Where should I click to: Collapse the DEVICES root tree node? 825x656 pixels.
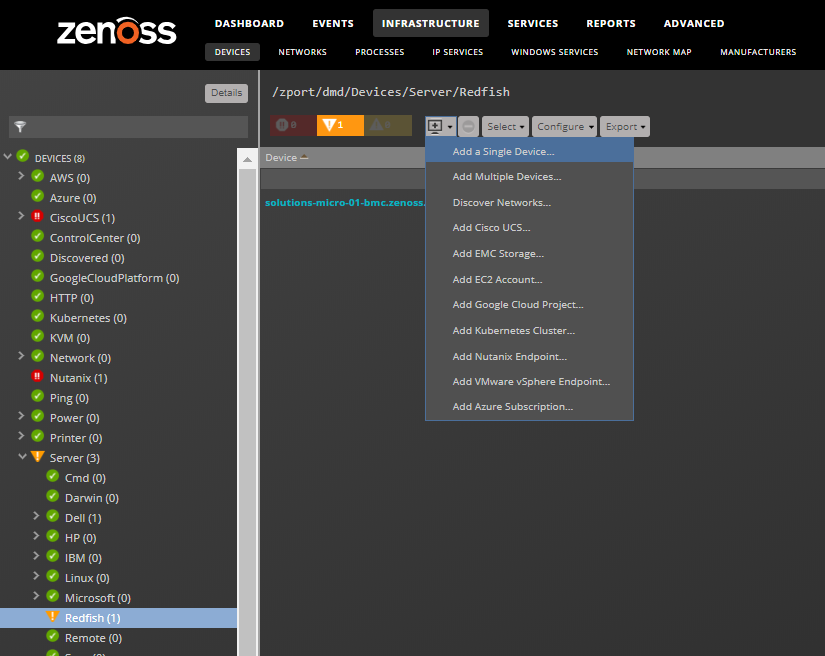pos(7,156)
